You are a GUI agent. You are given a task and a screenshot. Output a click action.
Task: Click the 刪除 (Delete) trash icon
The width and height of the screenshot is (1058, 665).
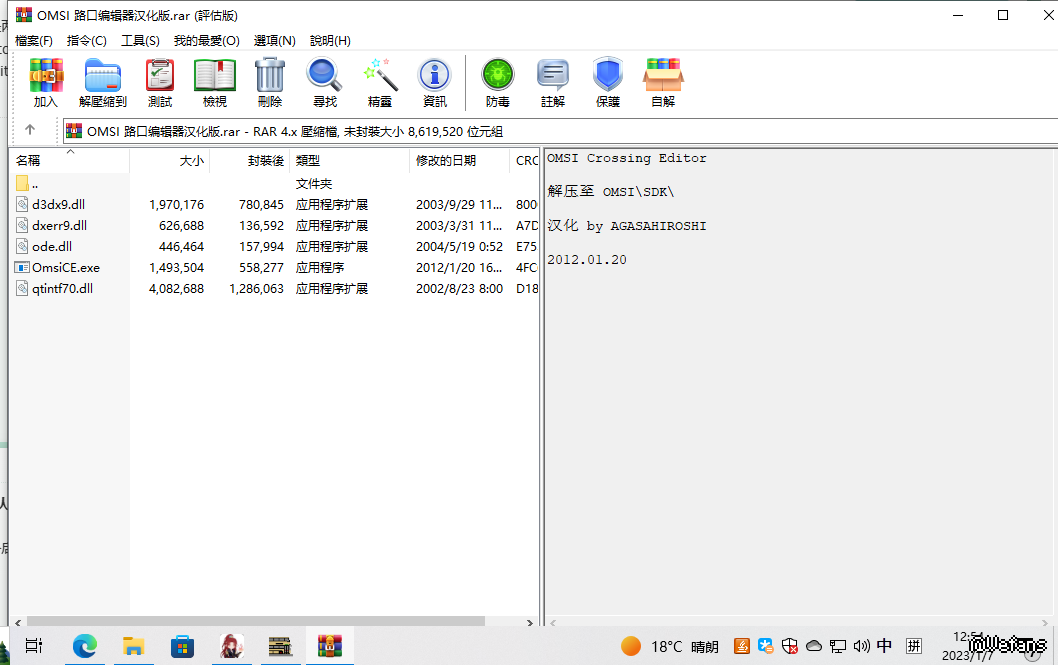pos(270,83)
